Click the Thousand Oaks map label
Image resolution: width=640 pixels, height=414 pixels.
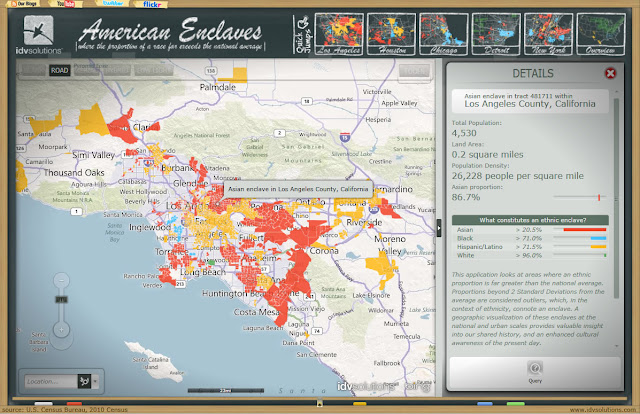(74, 173)
